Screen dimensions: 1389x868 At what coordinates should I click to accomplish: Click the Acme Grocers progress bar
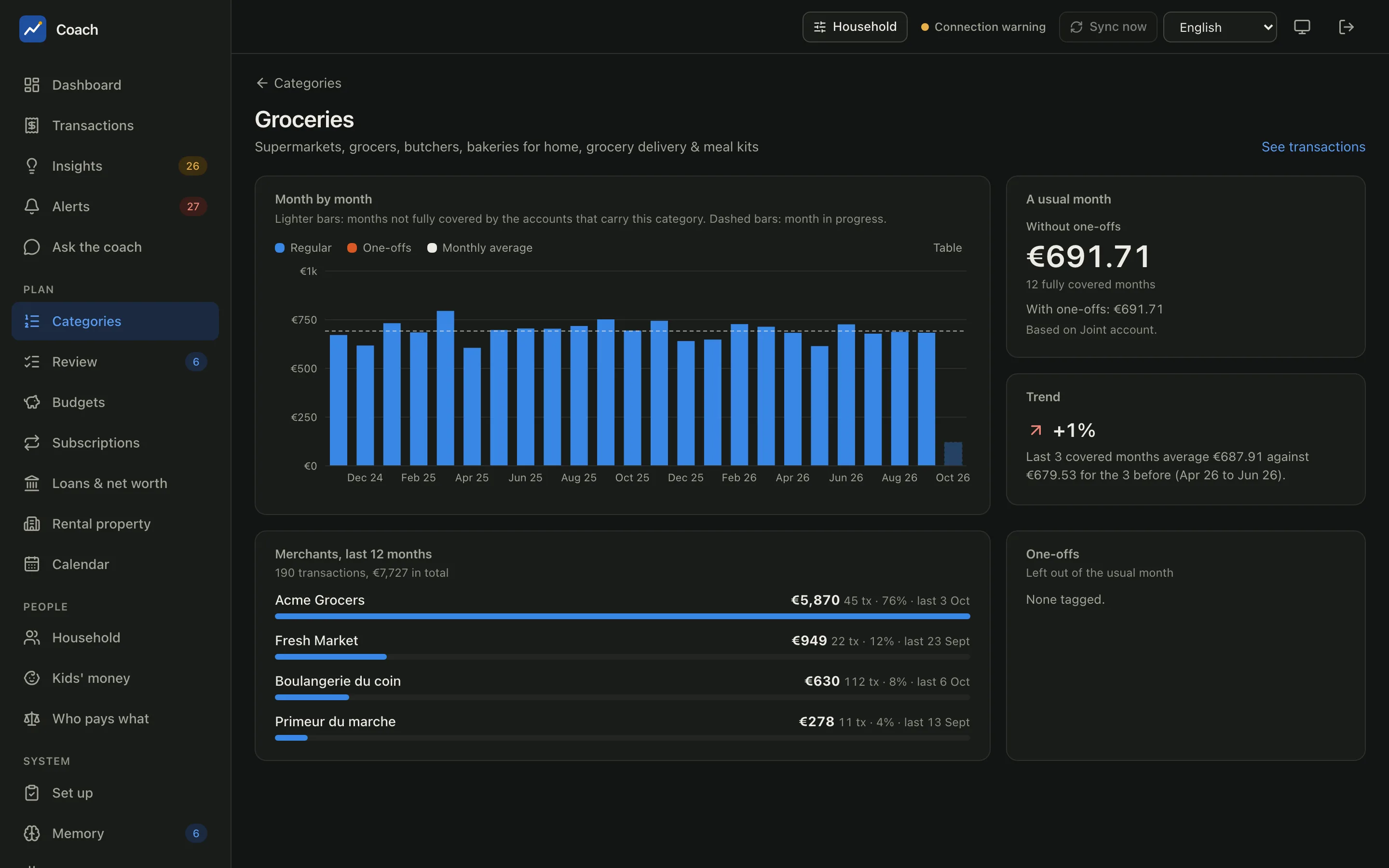[x=622, y=616]
